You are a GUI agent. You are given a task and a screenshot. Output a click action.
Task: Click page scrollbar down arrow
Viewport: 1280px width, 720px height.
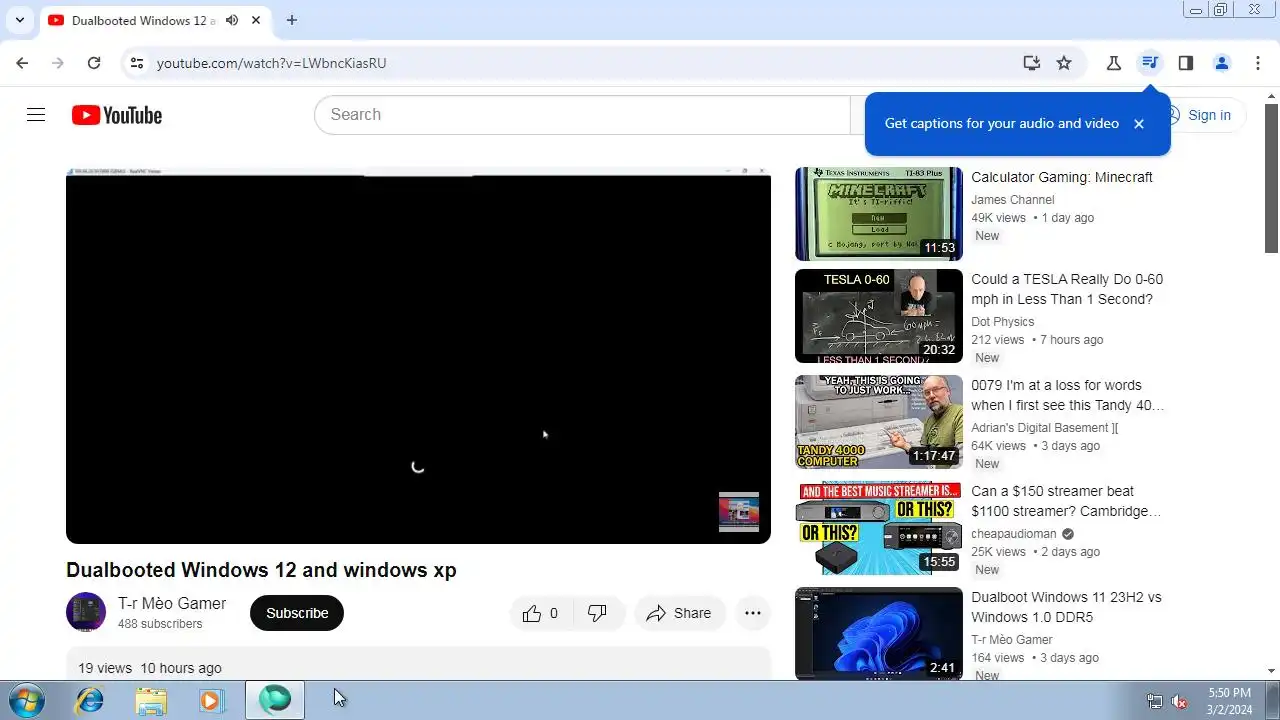click(1271, 671)
